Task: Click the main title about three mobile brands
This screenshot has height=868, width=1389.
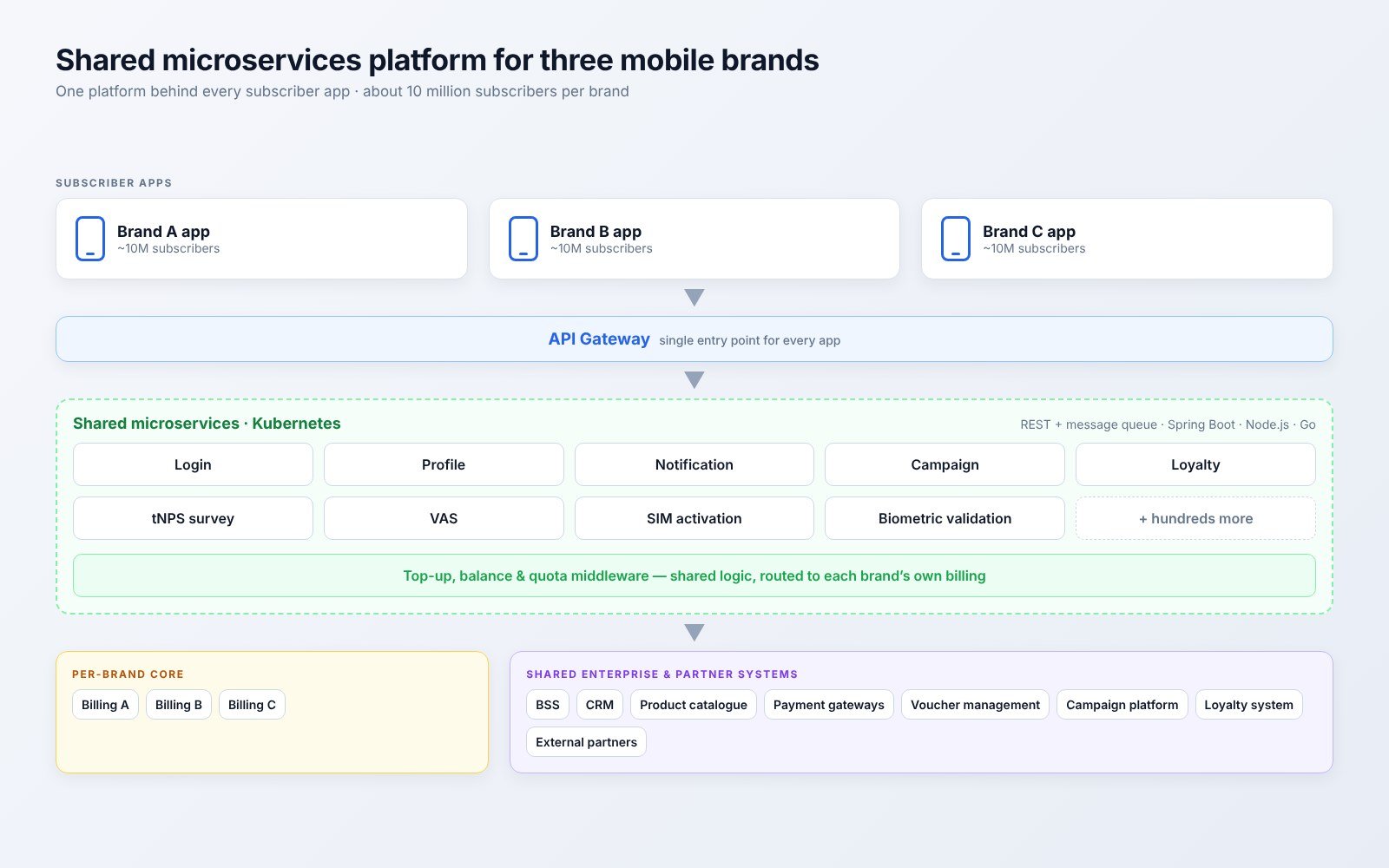Action: tap(438, 60)
